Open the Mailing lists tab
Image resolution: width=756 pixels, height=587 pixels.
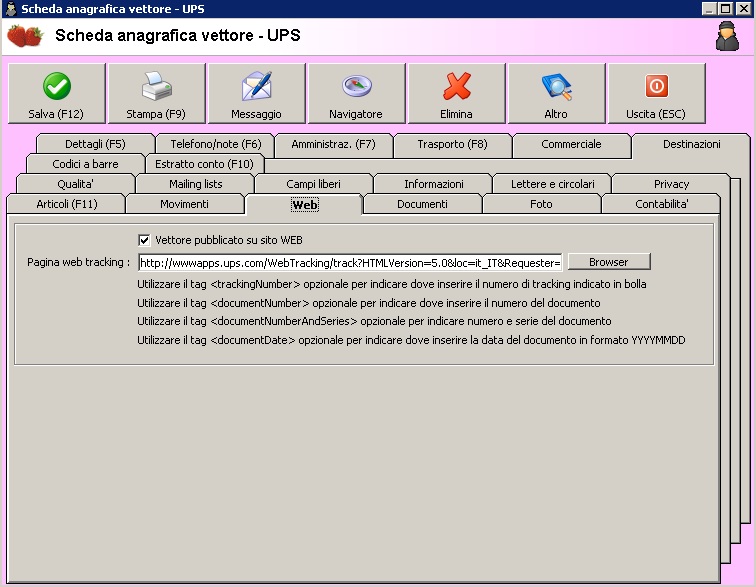tap(195, 184)
